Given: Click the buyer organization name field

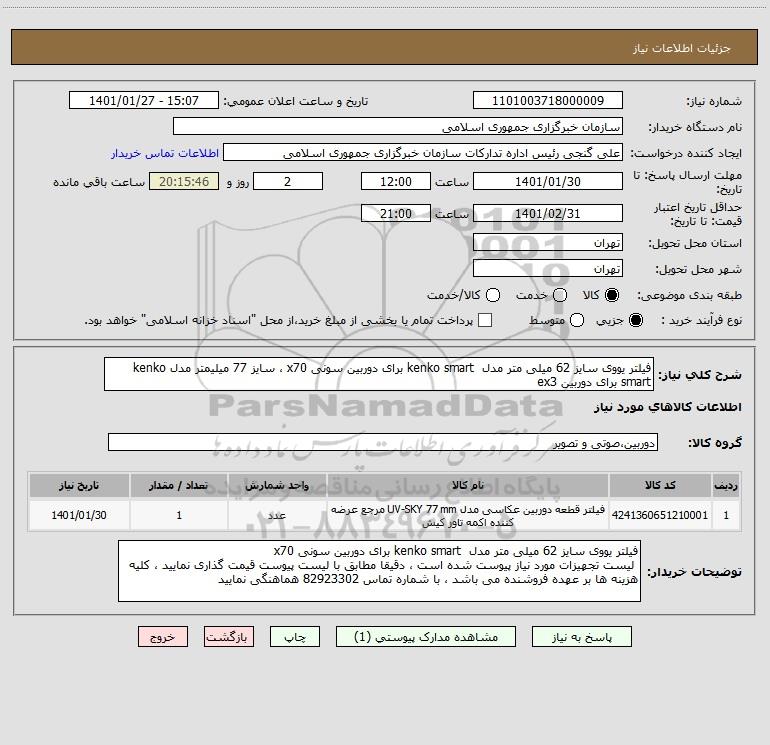Looking at the screenshot, I should click(x=398, y=127).
